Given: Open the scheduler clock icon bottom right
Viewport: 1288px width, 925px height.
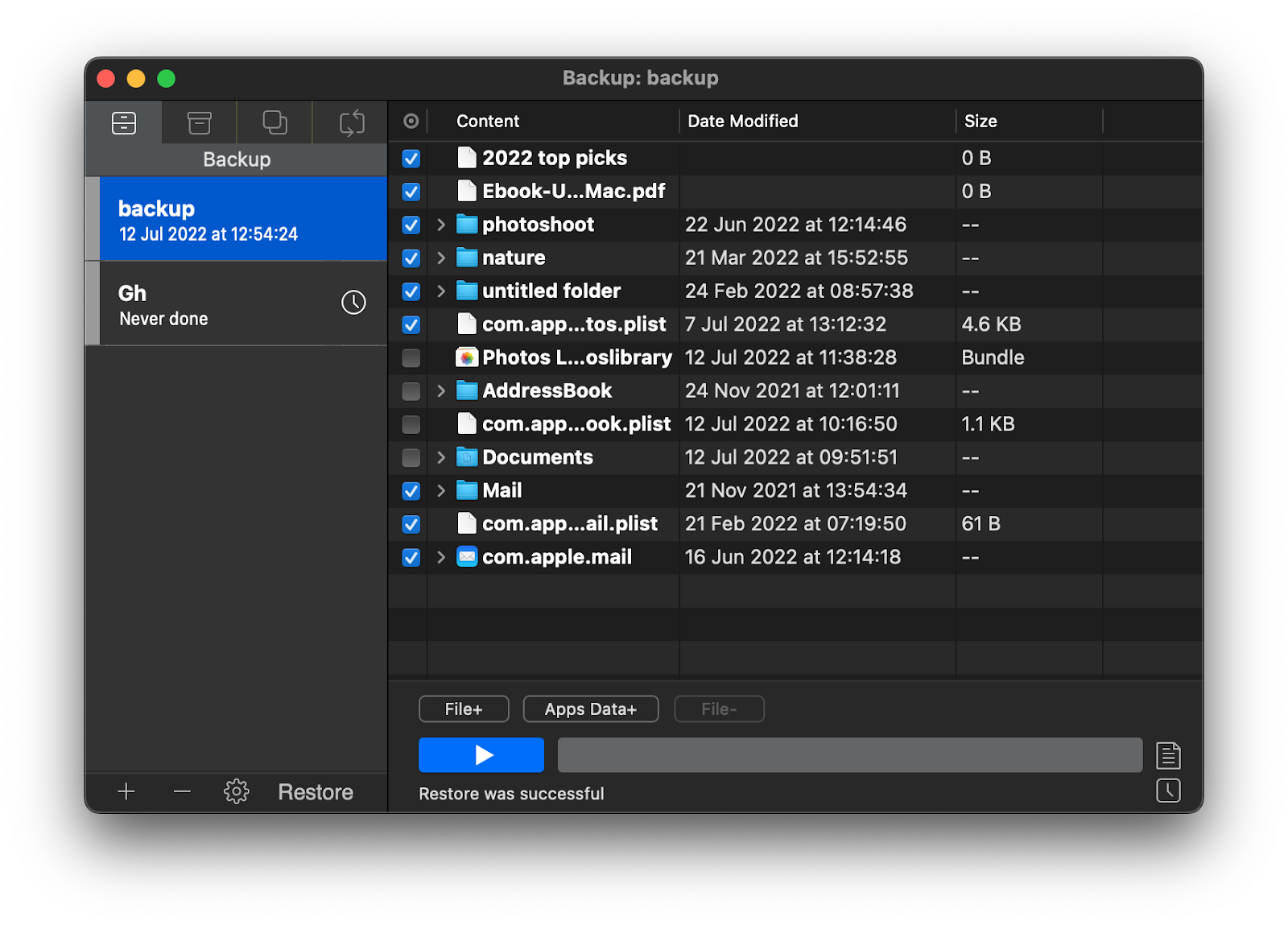Looking at the screenshot, I should point(1168,791).
